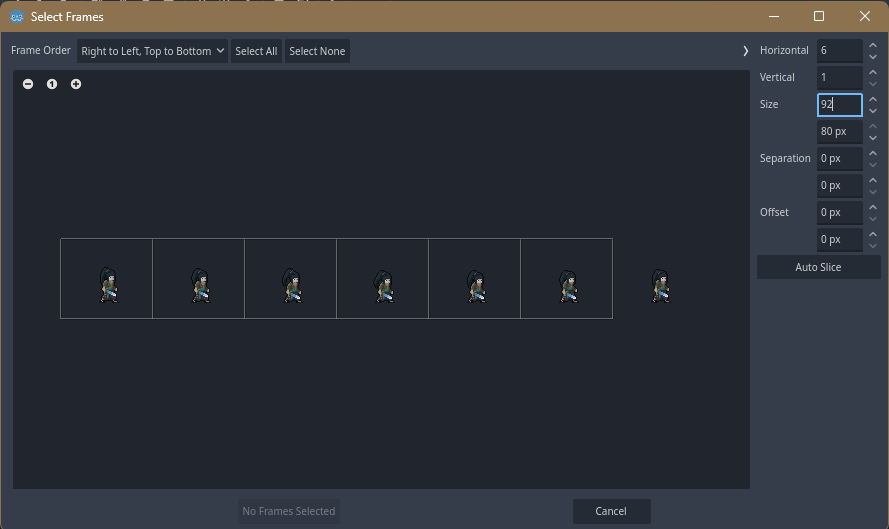This screenshot has width=889, height=529.
Task: Collapse the side panel with the chevron arrow
Action: (745, 51)
